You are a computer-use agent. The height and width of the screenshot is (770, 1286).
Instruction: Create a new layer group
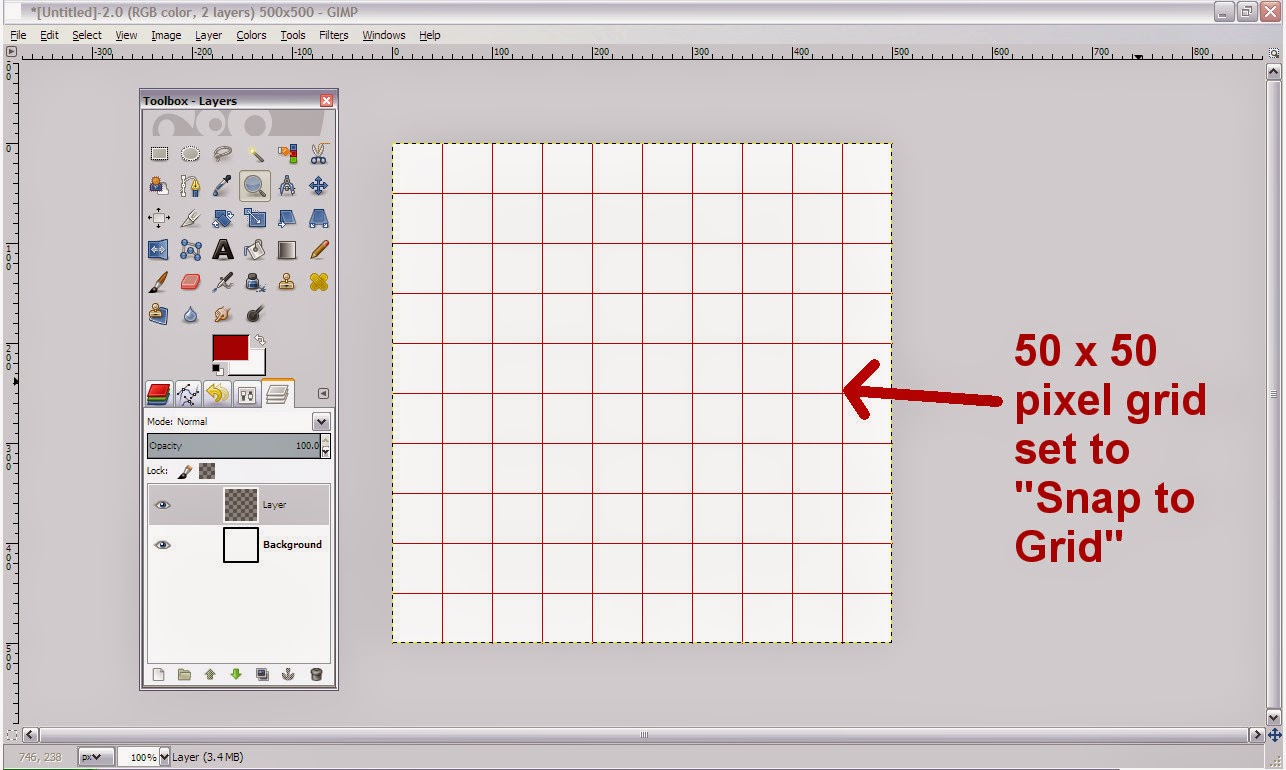184,675
